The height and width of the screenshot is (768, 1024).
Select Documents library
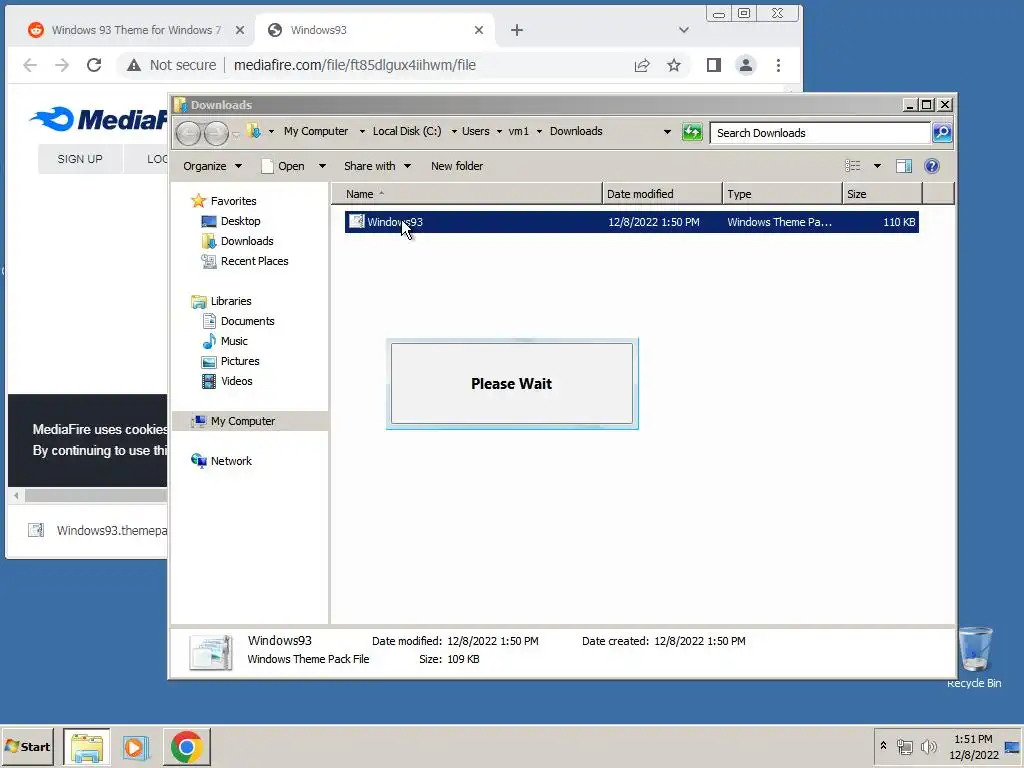coord(238,321)
